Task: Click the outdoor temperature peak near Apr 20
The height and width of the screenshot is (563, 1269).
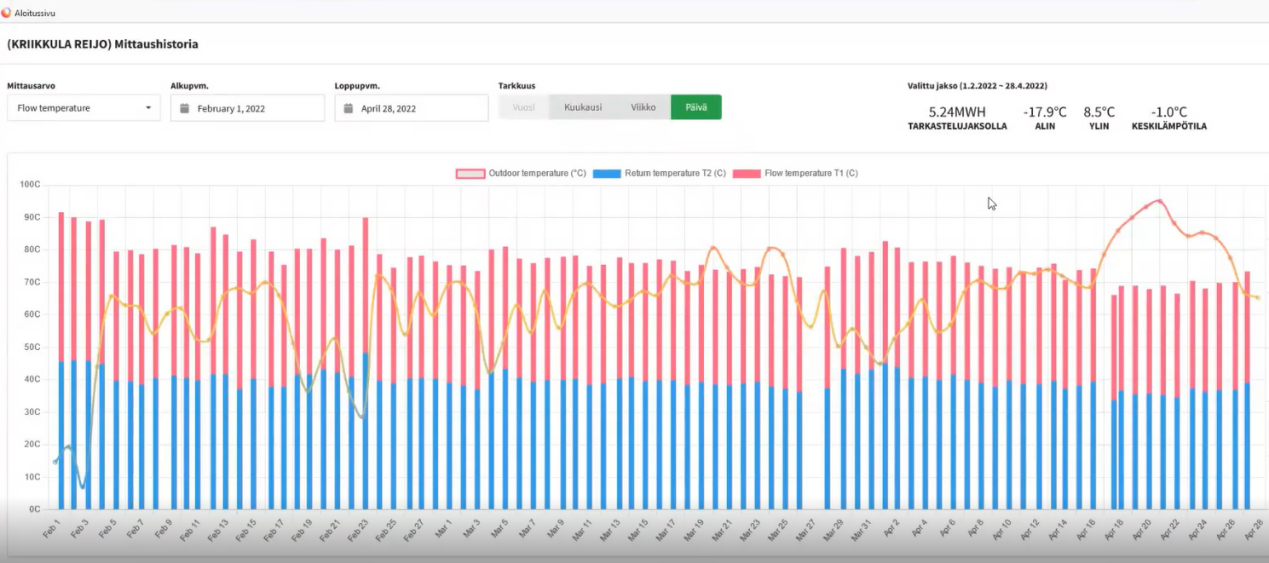Action: click(x=1158, y=201)
